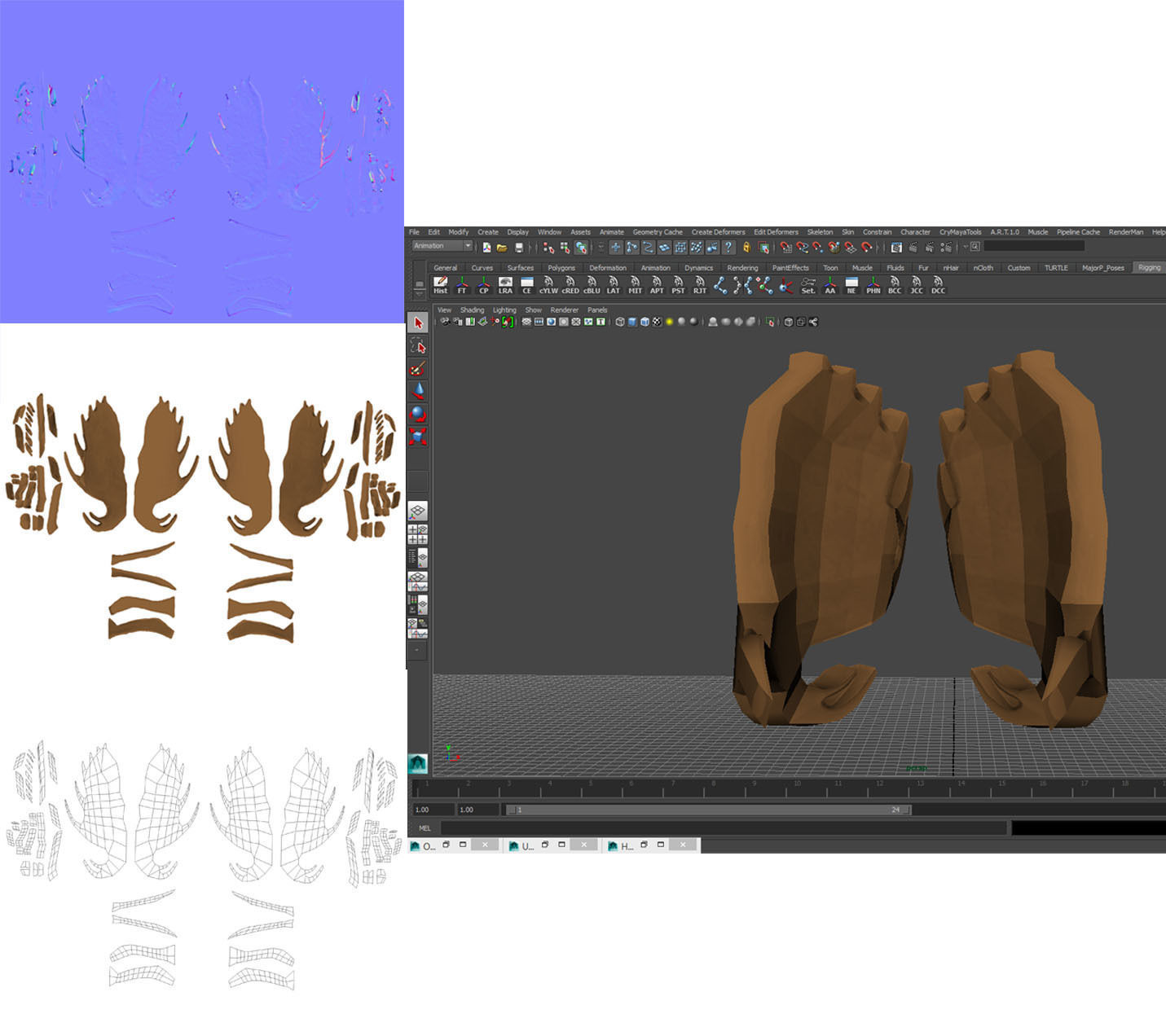The width and height of the screenshot is (1166, 1036).
Task: Switch to Persp/Graph editor layout
Action: coord(417,581)
